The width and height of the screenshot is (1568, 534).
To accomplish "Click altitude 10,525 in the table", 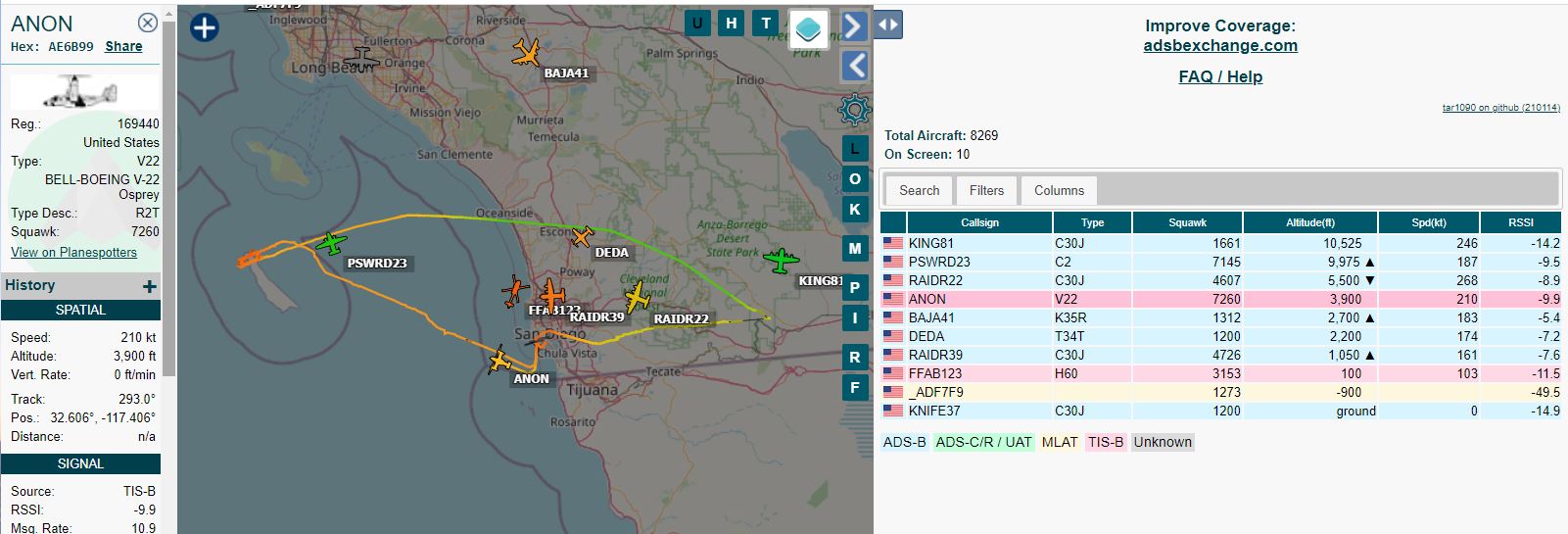I will pos(1343,243).
